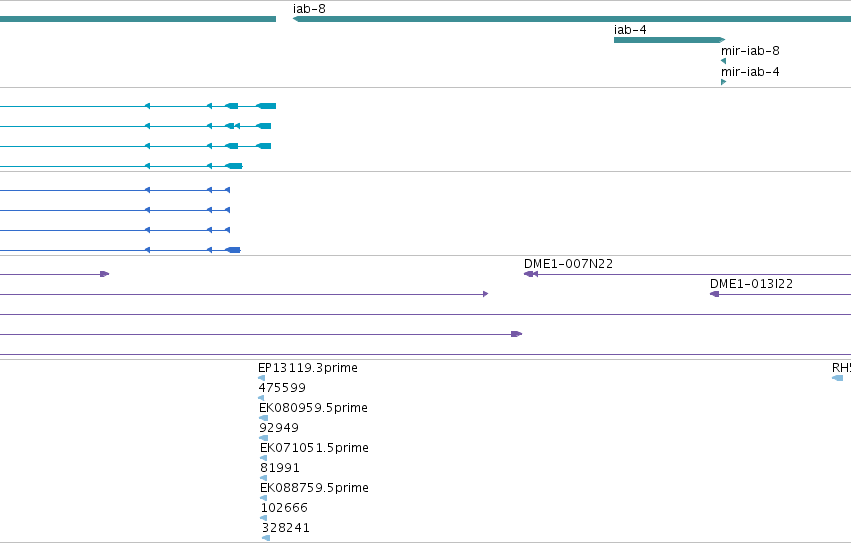Click the arrow marker under the RH label
The width and height of the screenshot is (851, 543).
[x=837, y=378]
